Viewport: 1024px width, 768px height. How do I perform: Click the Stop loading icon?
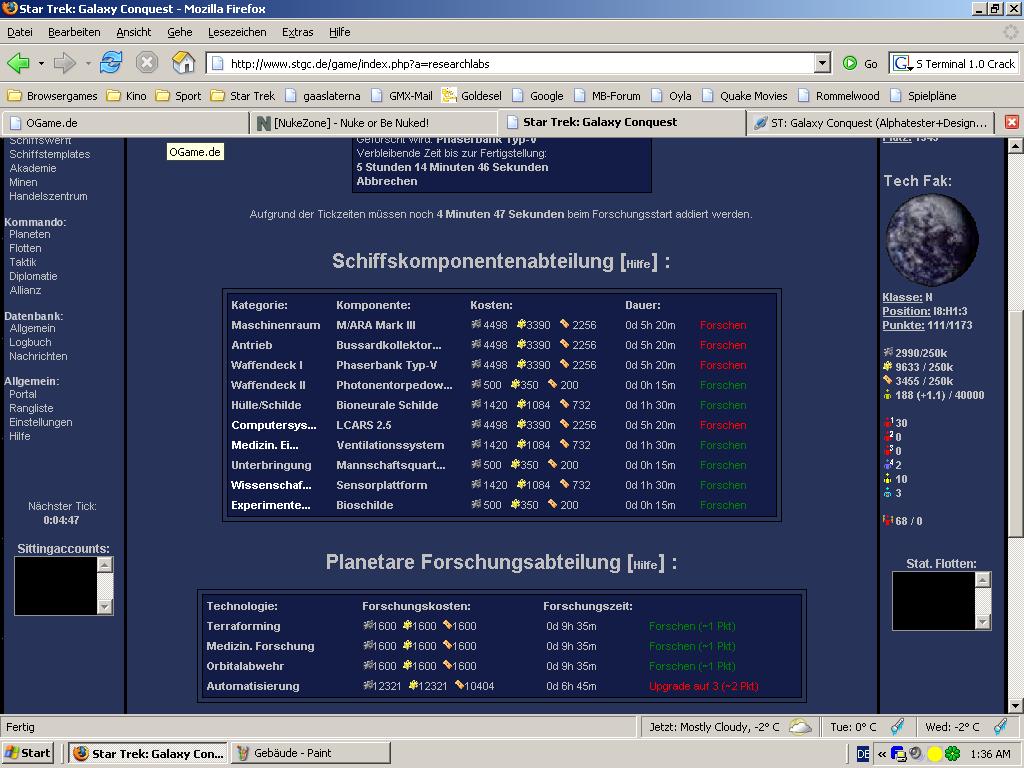[x=147, y=63]
